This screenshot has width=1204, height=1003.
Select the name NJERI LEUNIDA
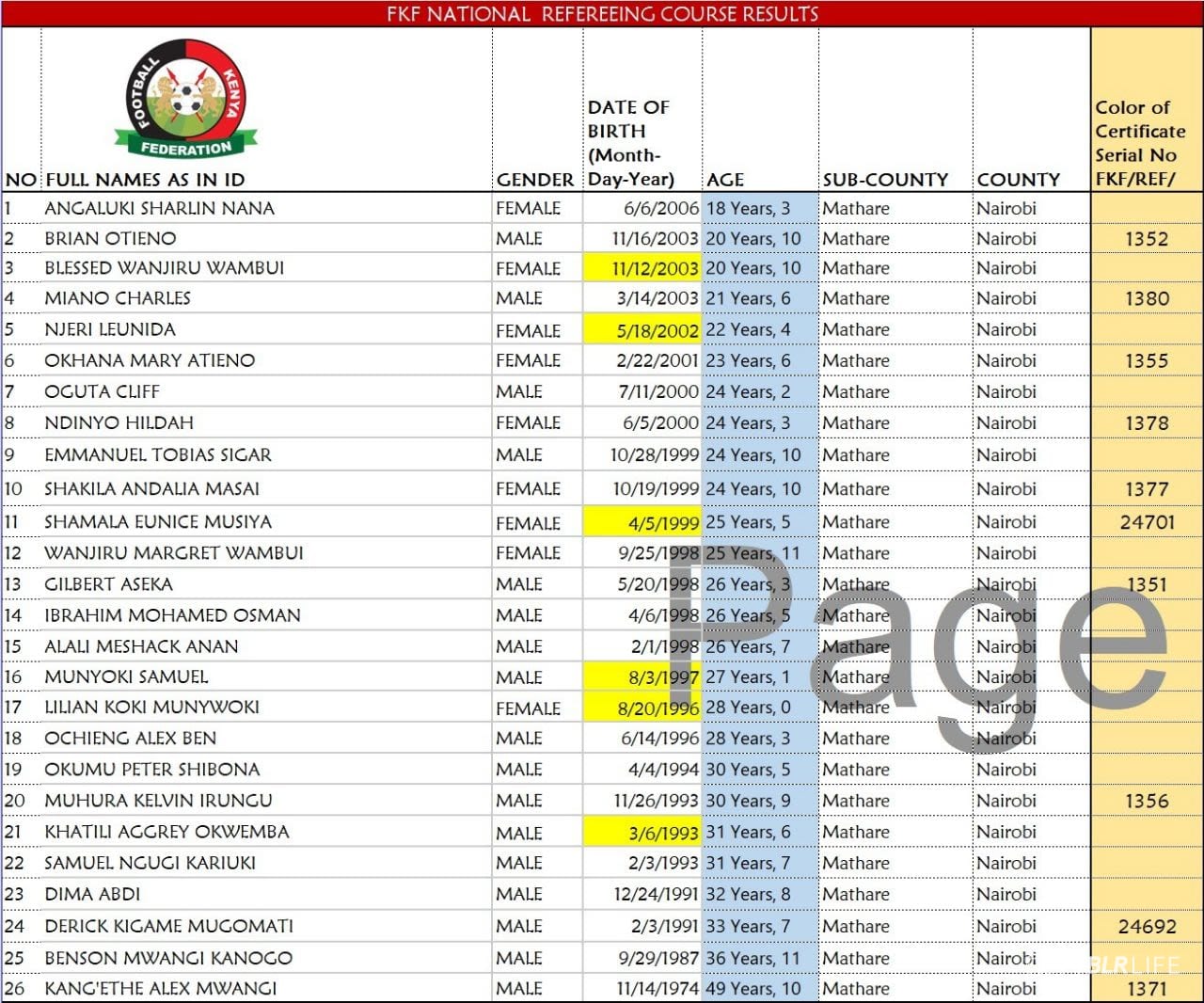point(110,329)
